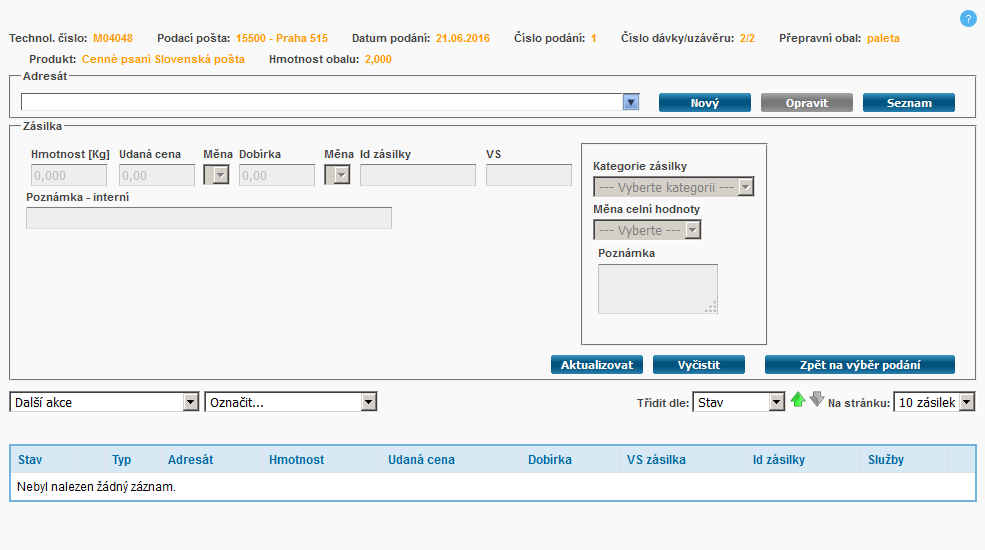The width and height of the screenshot is (985, 550).
Task: Click the Aktualizovat button
Action: point(597,365)
